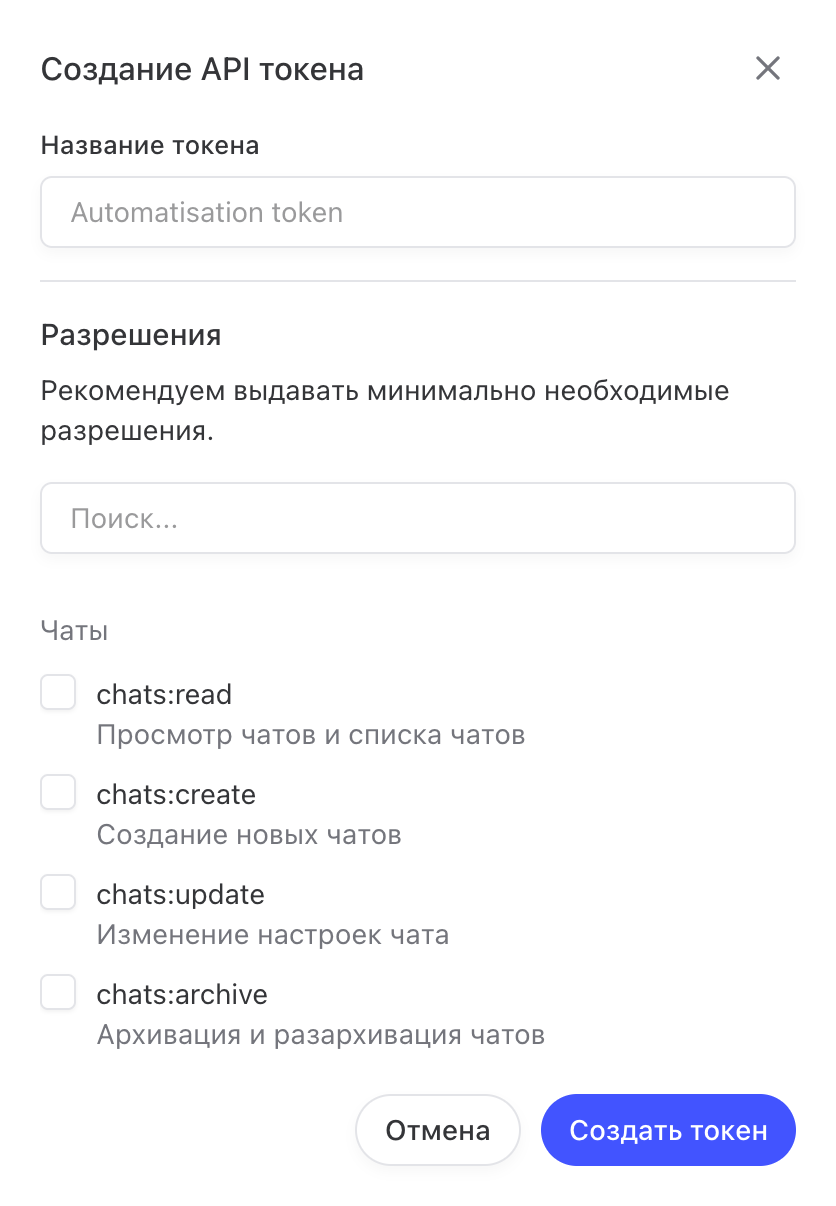
Task: Click the chats:archive label text
Action: tap(182, 994)
